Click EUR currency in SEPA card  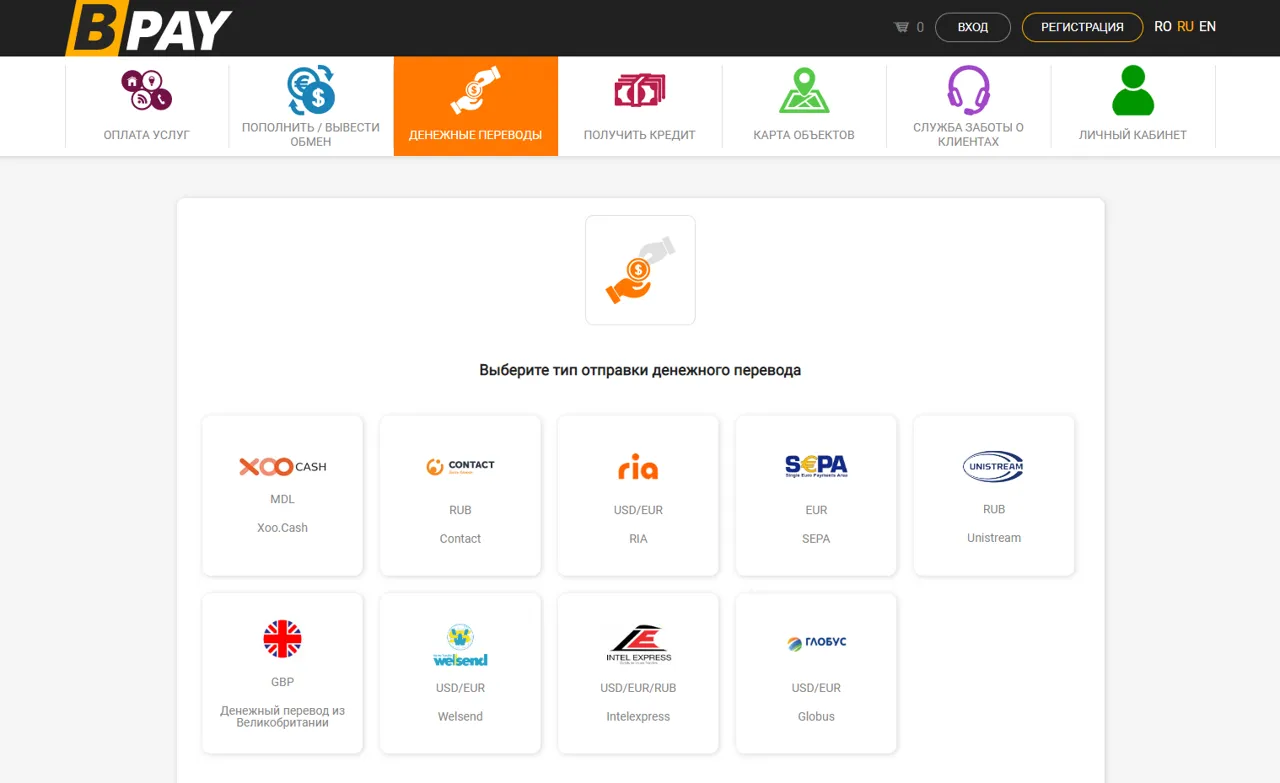[816, 510]
